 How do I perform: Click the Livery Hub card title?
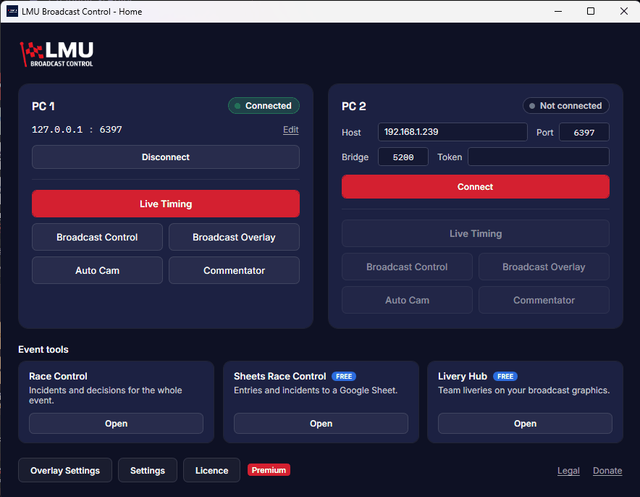tap(462, 376)
